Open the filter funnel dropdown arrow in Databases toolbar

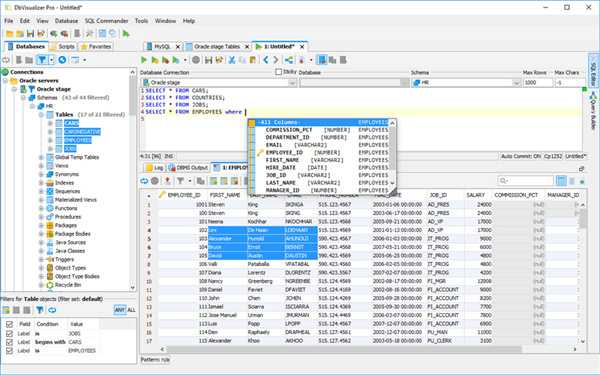[x=51, y=60]
